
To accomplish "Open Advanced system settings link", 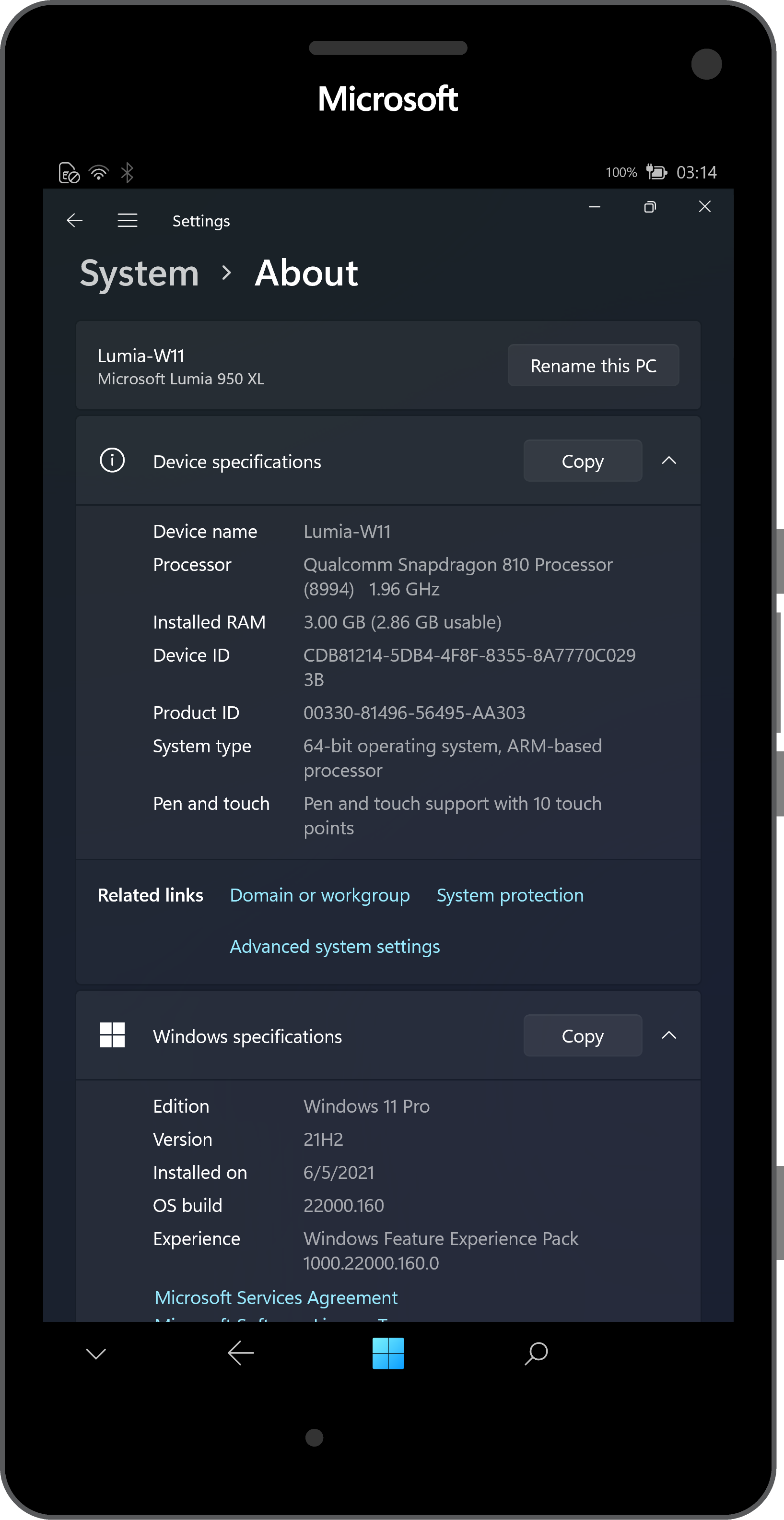I will [x=335, y=947].
